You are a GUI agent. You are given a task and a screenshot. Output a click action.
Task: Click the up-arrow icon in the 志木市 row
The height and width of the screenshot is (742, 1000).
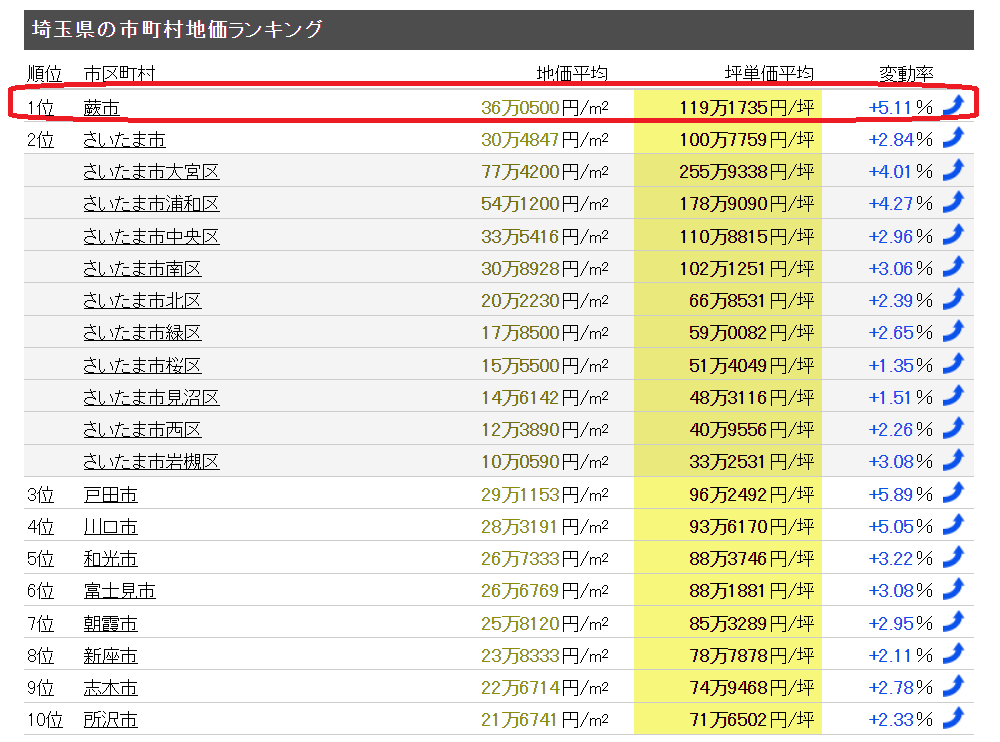coord(953,685)
